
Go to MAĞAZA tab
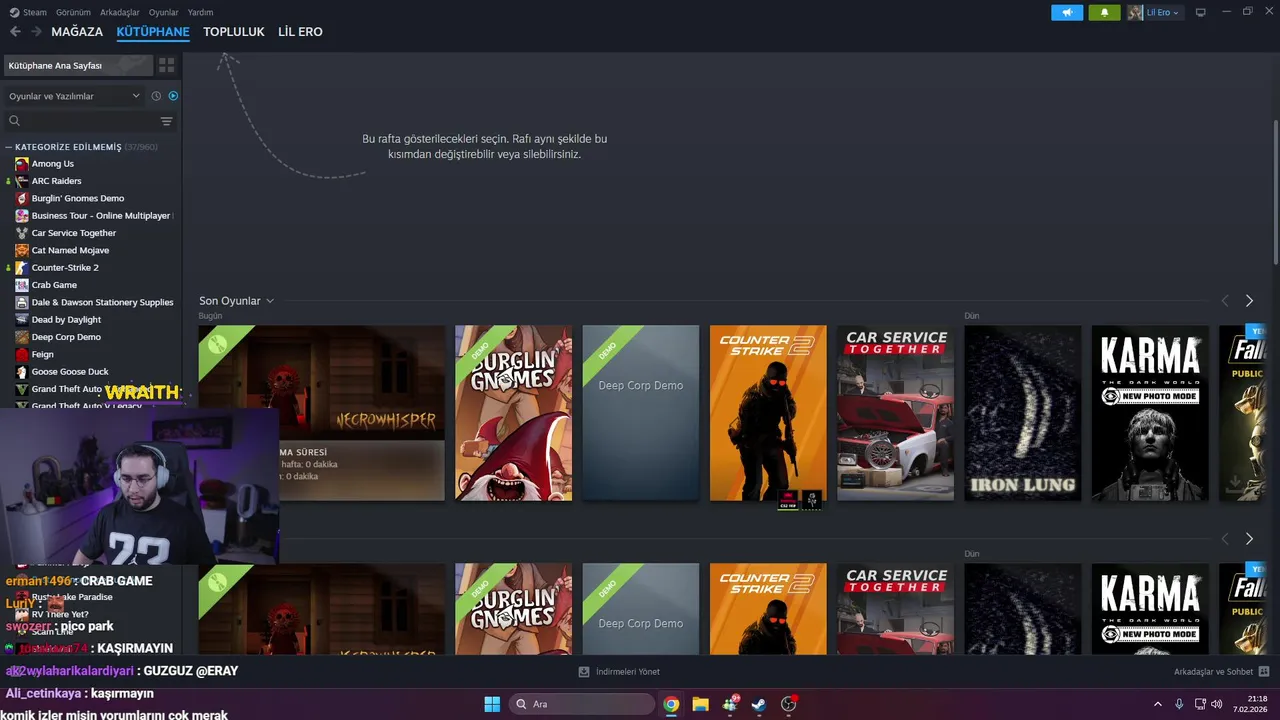click(77, 32)
